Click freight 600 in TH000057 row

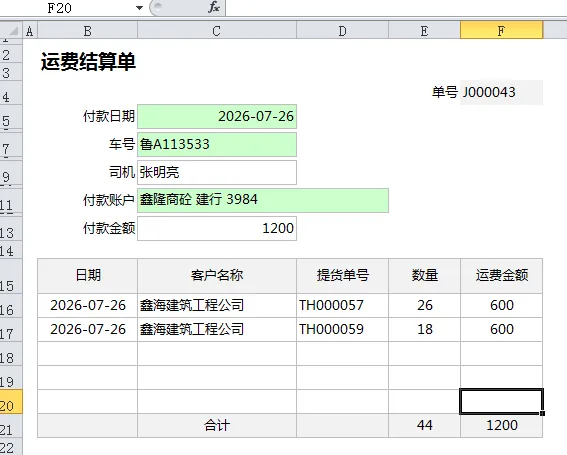pos(502,306)
